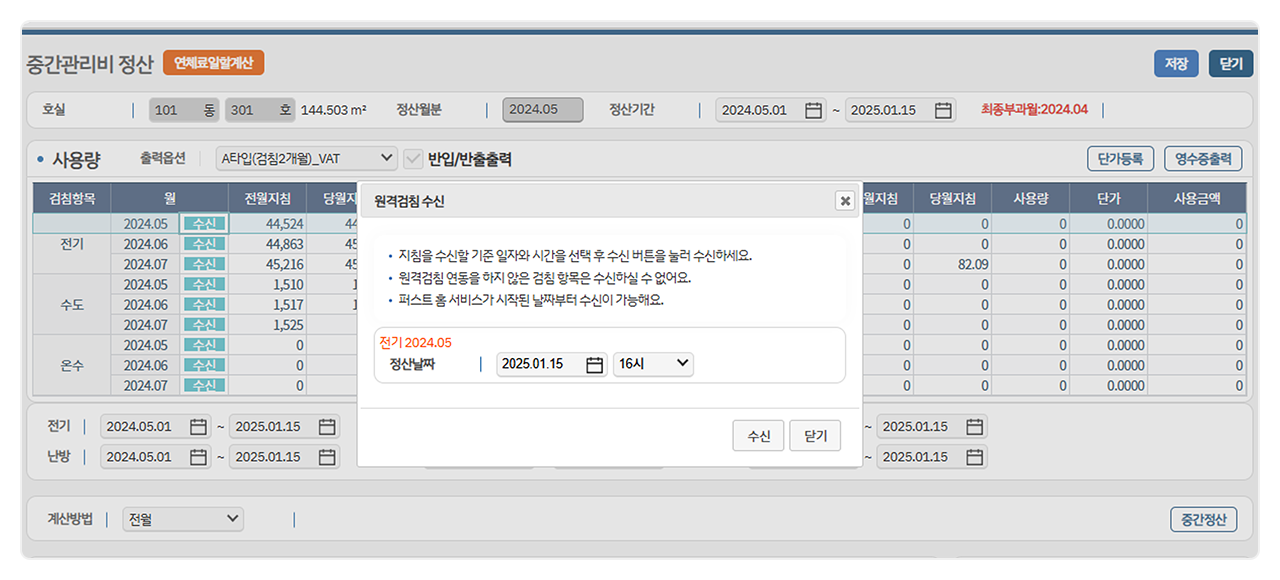Click the 수신 button for 전기 2024.05 row
The width and height of the screenshot is (1280, 580).
click(x=204, y=224)
